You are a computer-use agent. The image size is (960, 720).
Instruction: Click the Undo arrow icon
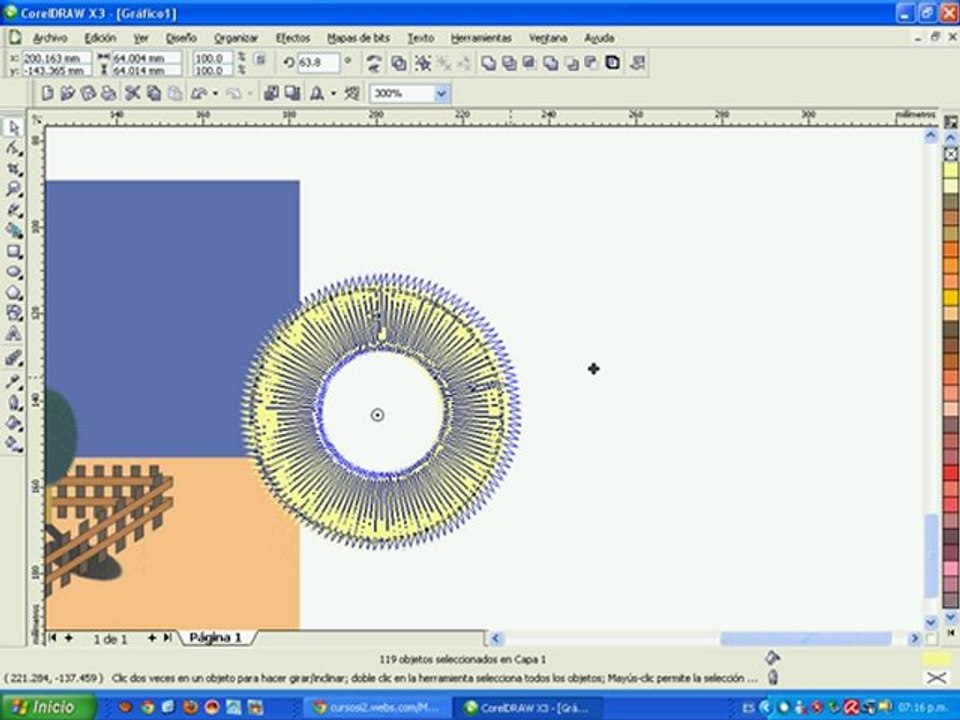(x=199, y=93)
